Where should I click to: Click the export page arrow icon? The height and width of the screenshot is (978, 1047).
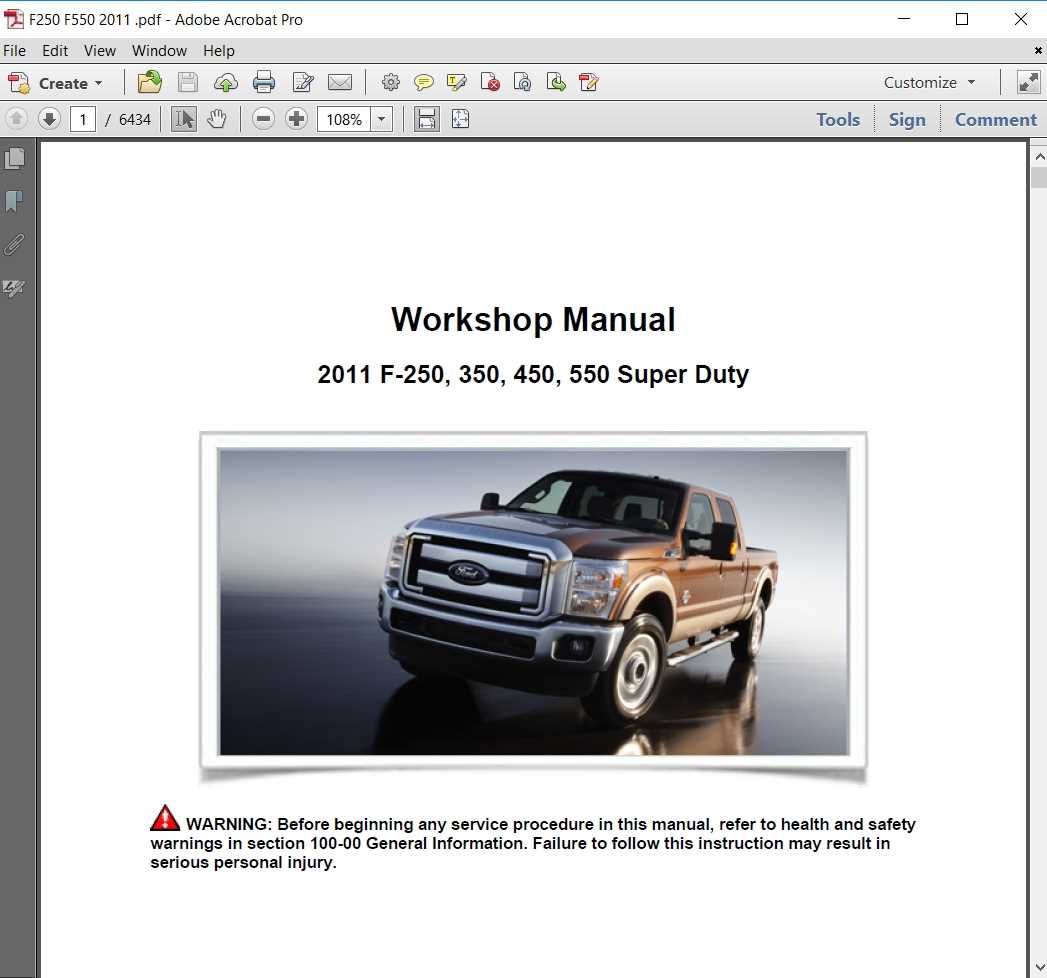[x=556, y=82]
